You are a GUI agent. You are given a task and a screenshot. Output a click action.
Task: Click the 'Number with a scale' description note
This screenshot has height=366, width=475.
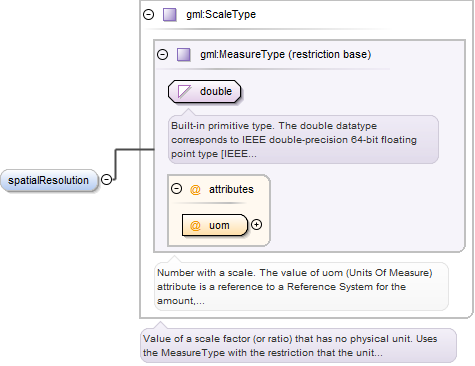point(301,287)
